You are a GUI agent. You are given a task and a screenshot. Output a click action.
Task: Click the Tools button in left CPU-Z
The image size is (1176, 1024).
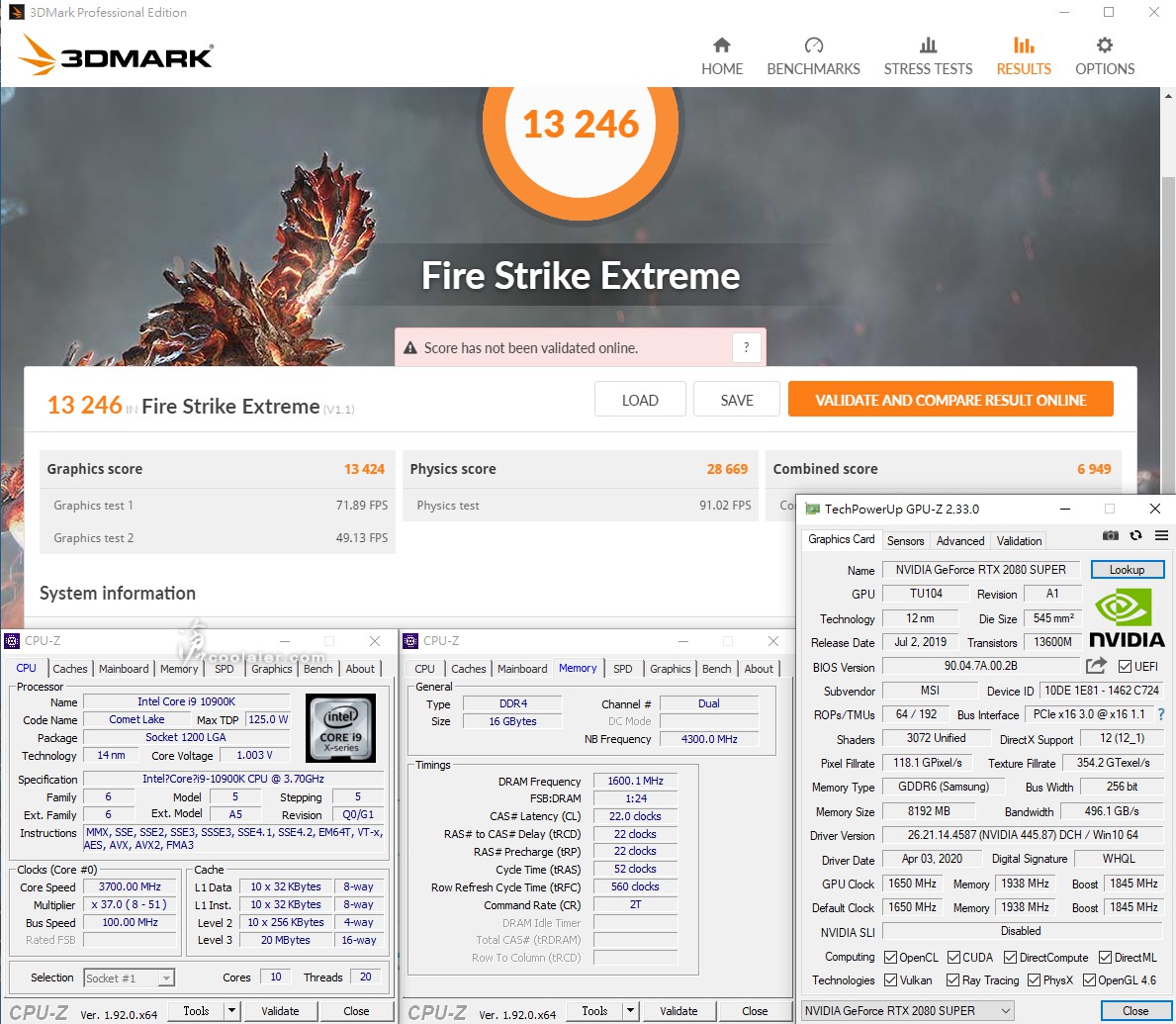(x=196, y=1010)
